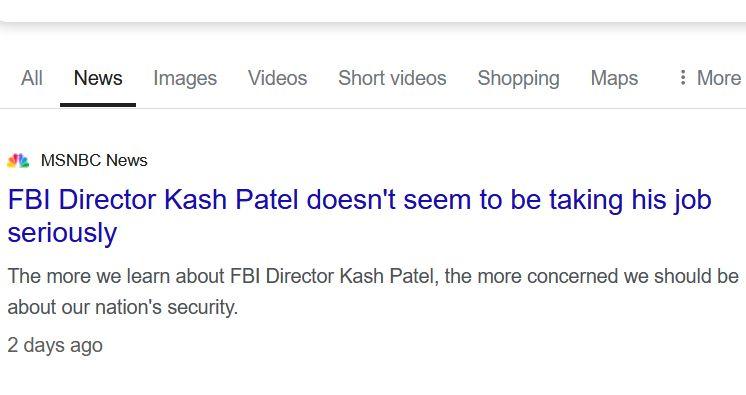Image resolution: width=746 pixels, height=395 pixels.
Task: Click empty area right of MSNBC News
Action: click(428, 161)
